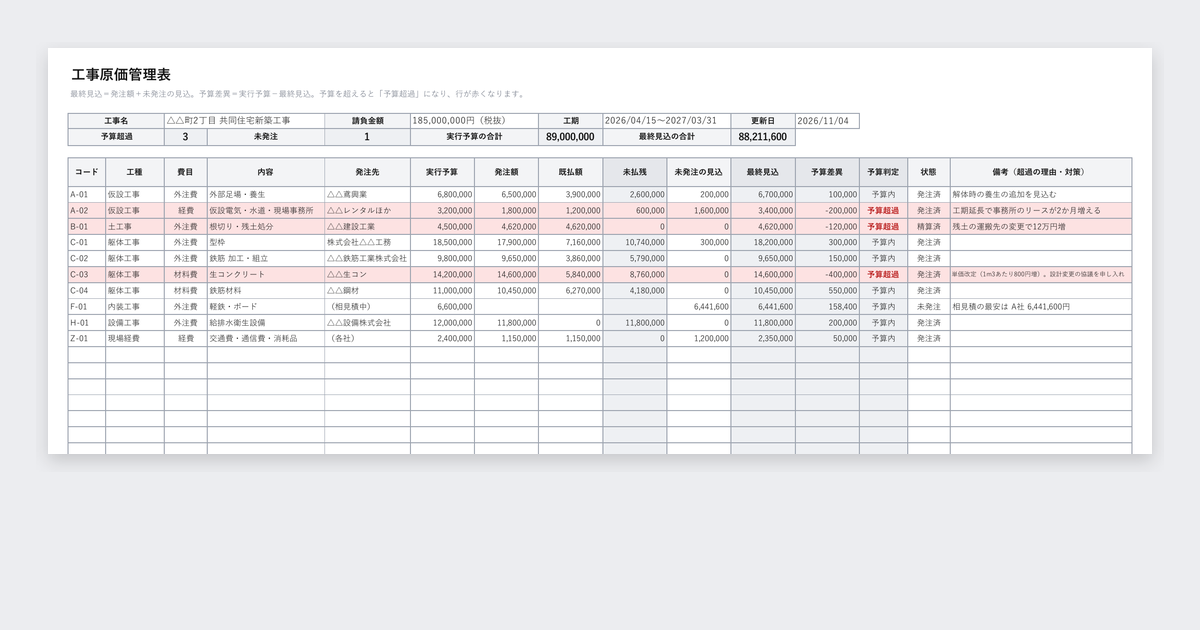Click the 発注先 column header

coord(367,172)
